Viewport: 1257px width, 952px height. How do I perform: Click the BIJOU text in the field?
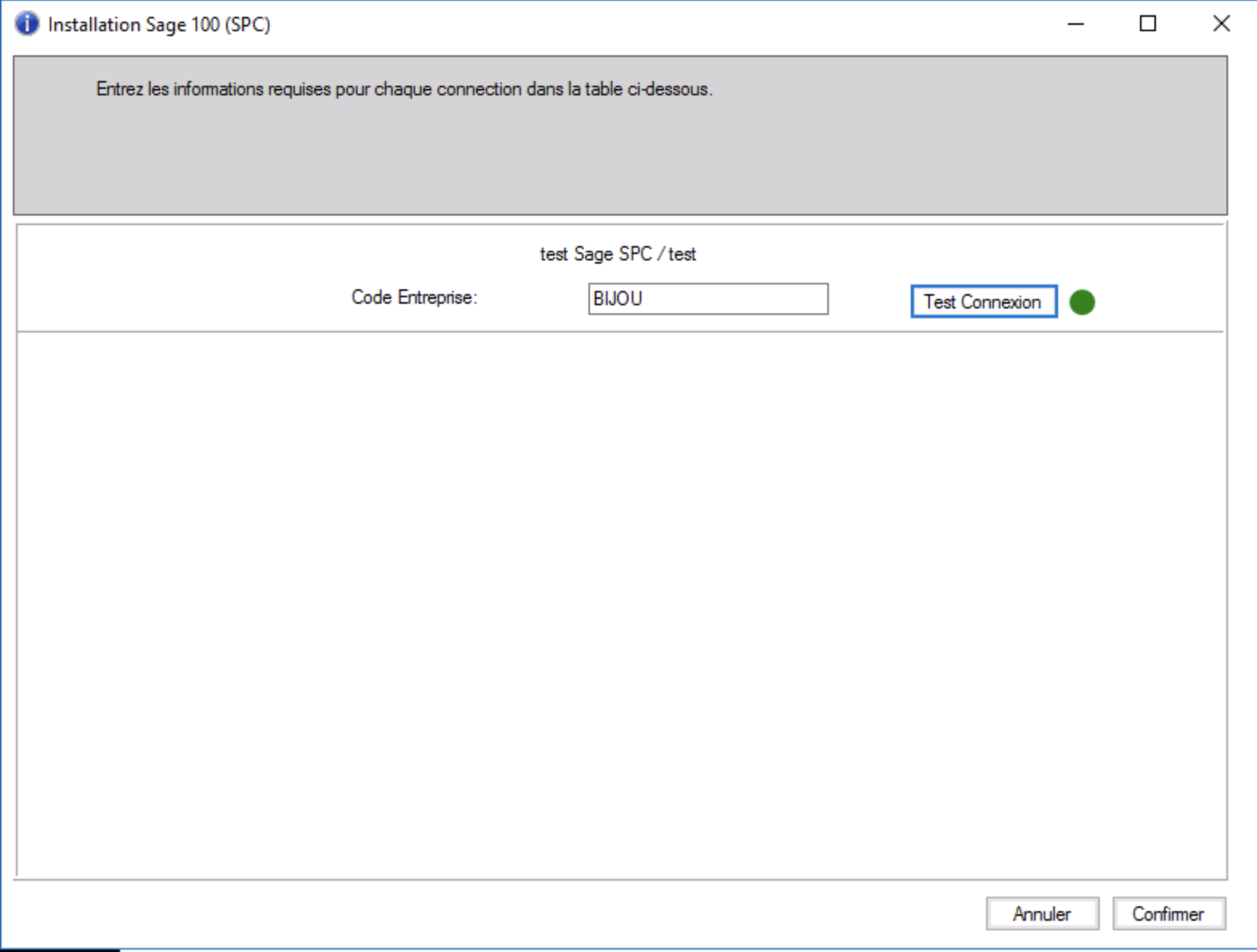(x=617, y=299)
